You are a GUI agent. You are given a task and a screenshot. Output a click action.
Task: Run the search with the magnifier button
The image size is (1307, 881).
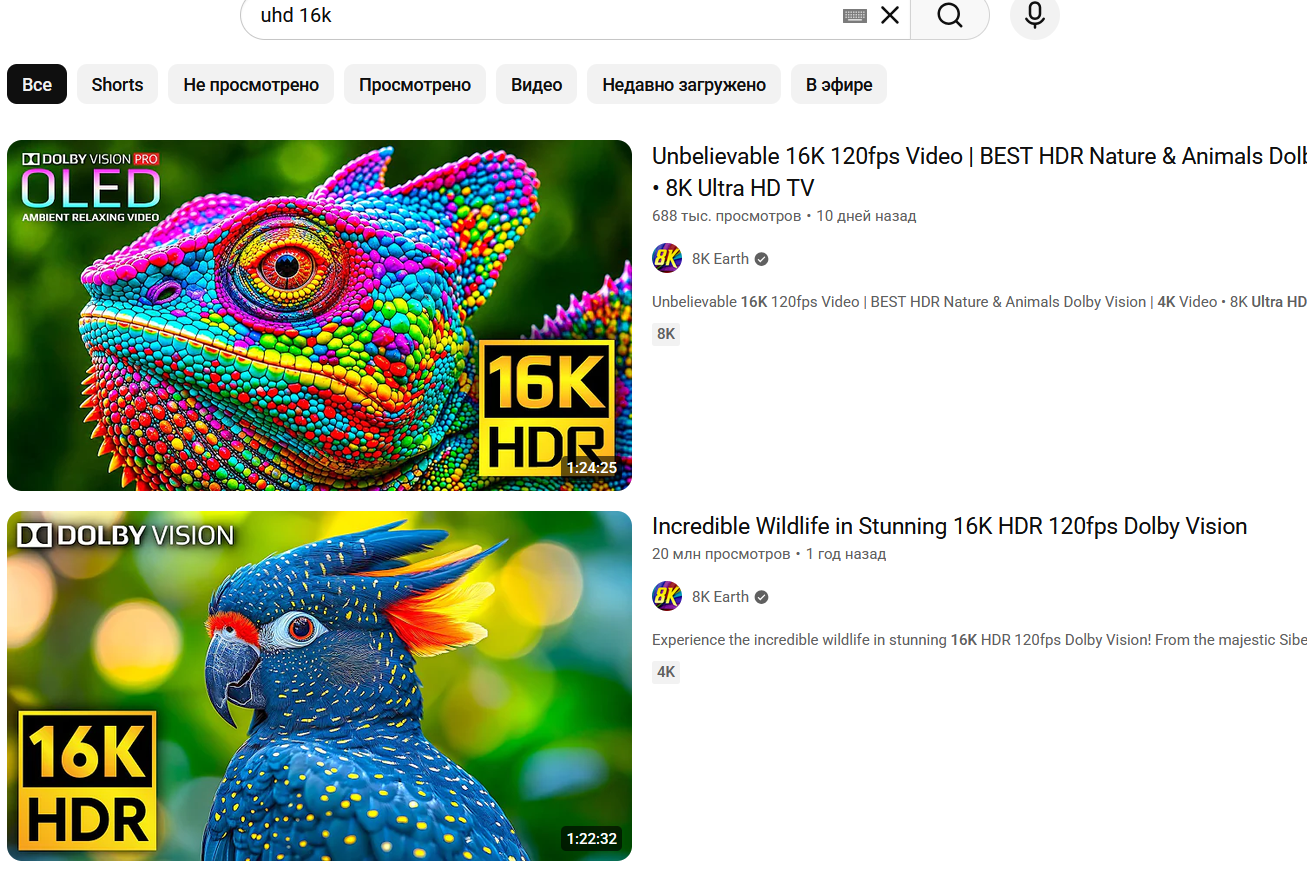(x=950, y=16)
